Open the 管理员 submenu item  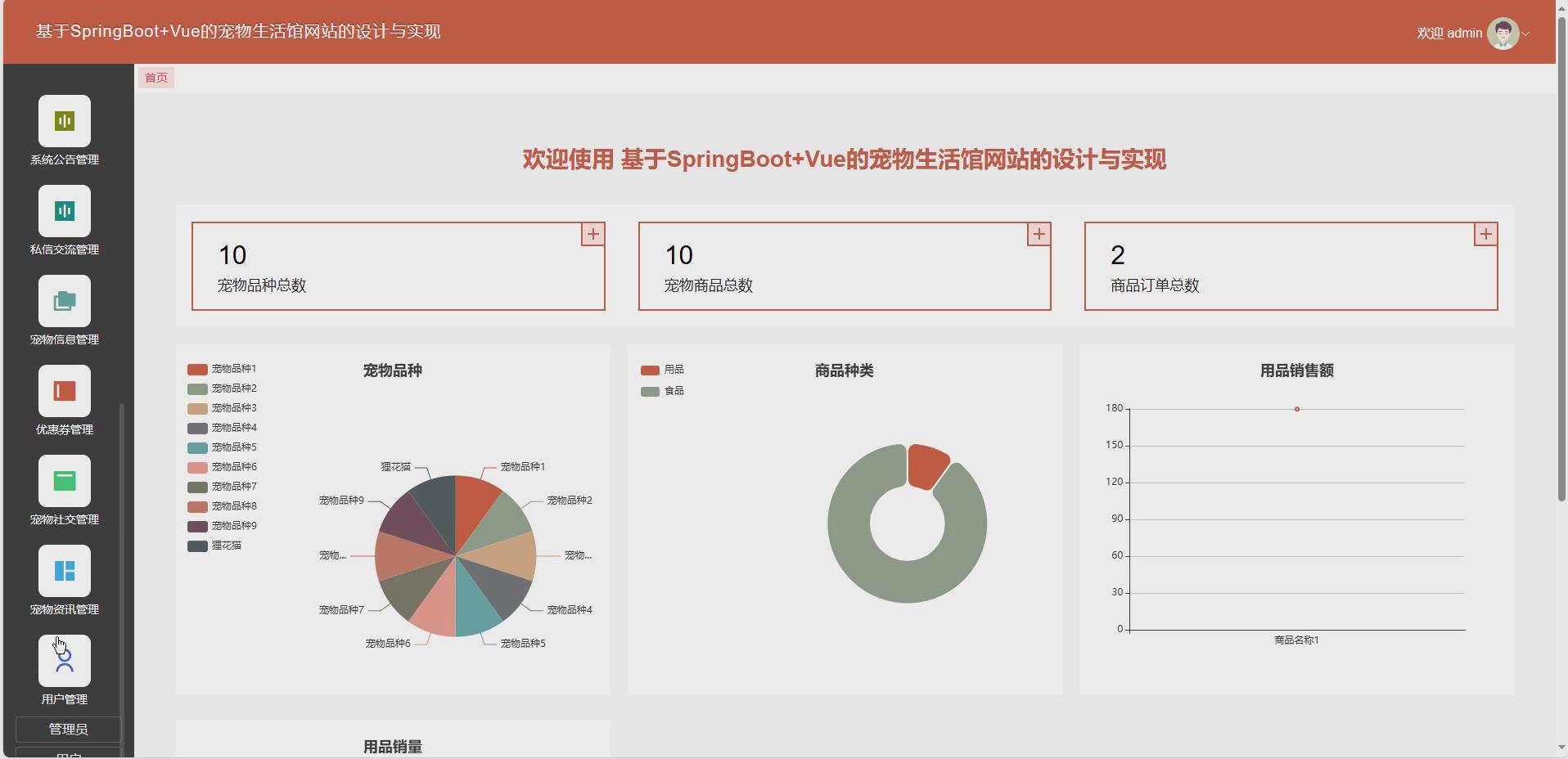(x=69, y=729)
